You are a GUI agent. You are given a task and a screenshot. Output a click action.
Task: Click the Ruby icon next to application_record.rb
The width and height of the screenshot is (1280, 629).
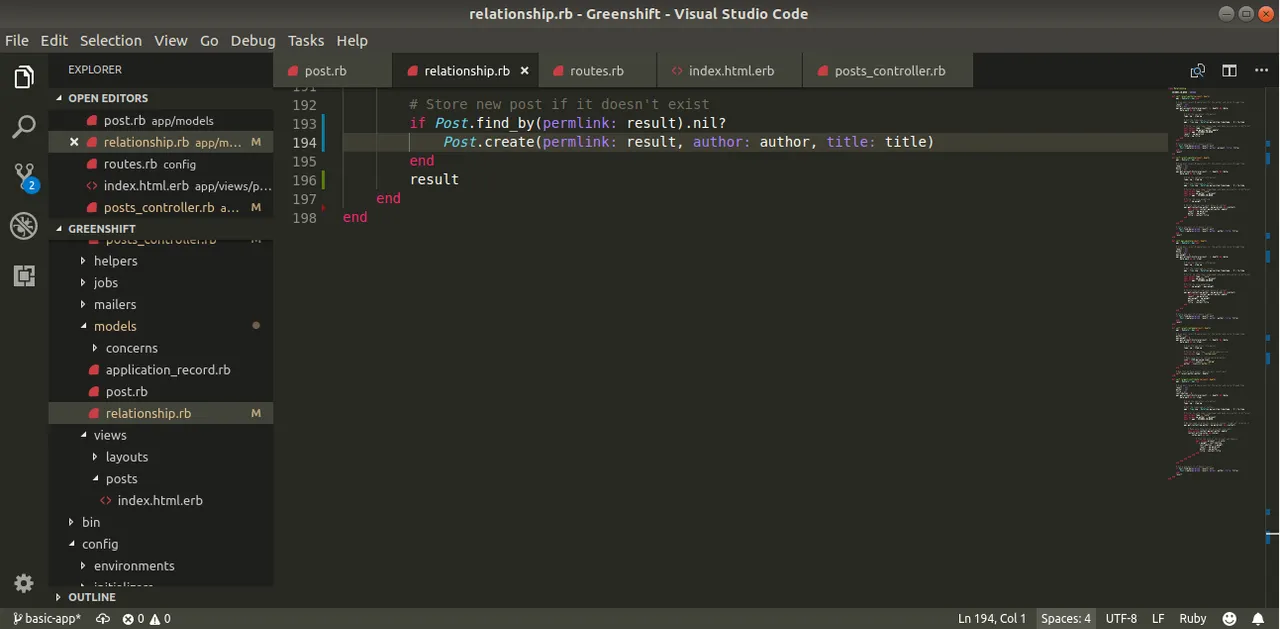point(93,370)
